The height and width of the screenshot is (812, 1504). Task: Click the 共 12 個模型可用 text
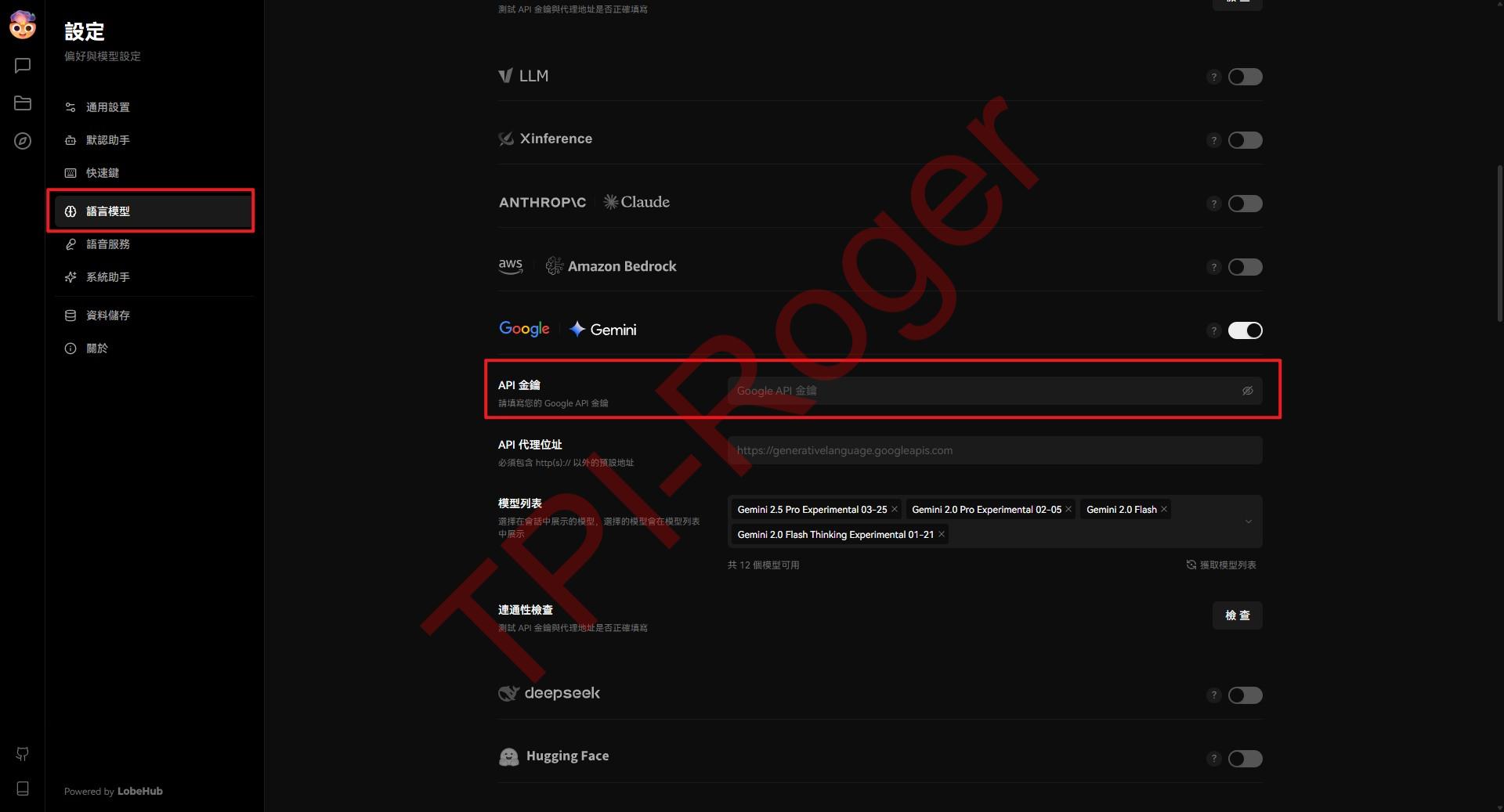coord(763,565)
